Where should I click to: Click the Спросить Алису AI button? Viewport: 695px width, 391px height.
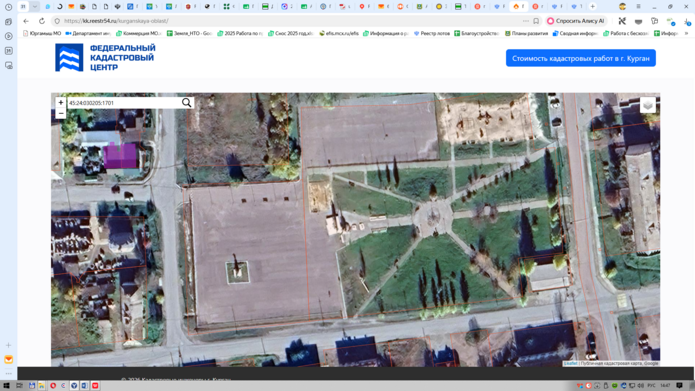(576, 21)
